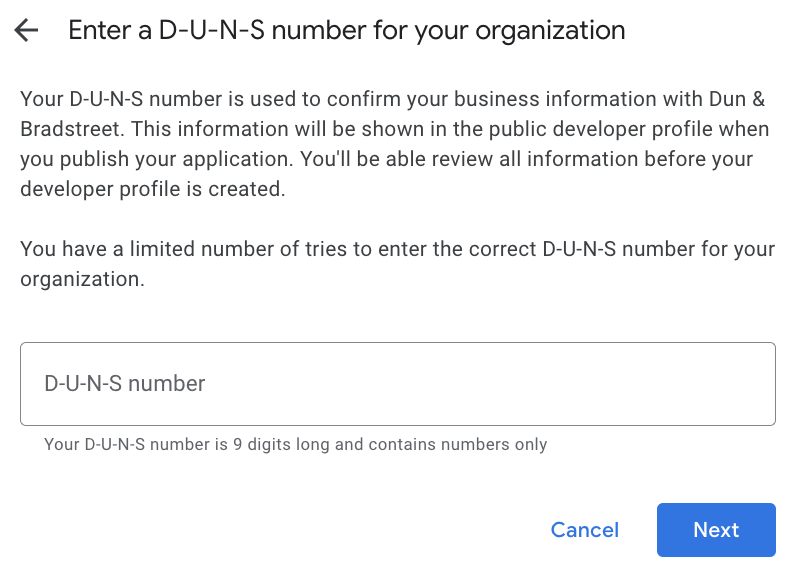Viewport: 802px width, 574px height.
Task: Click inside the outlined text box
Action: (x=398, y=384)
